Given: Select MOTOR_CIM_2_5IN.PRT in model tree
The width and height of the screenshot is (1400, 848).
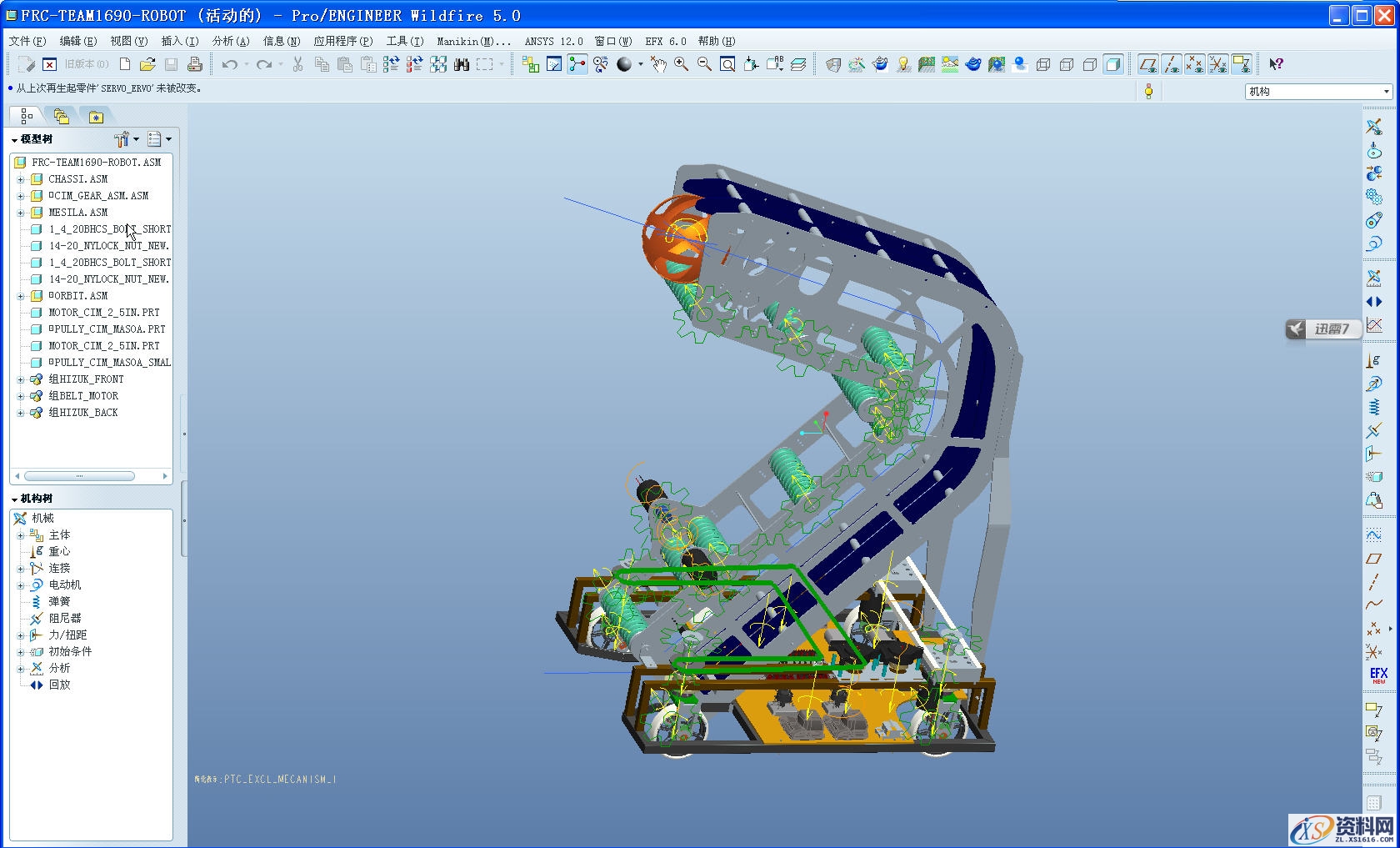Looking at the screenshot, I should [x=103, y=313].
